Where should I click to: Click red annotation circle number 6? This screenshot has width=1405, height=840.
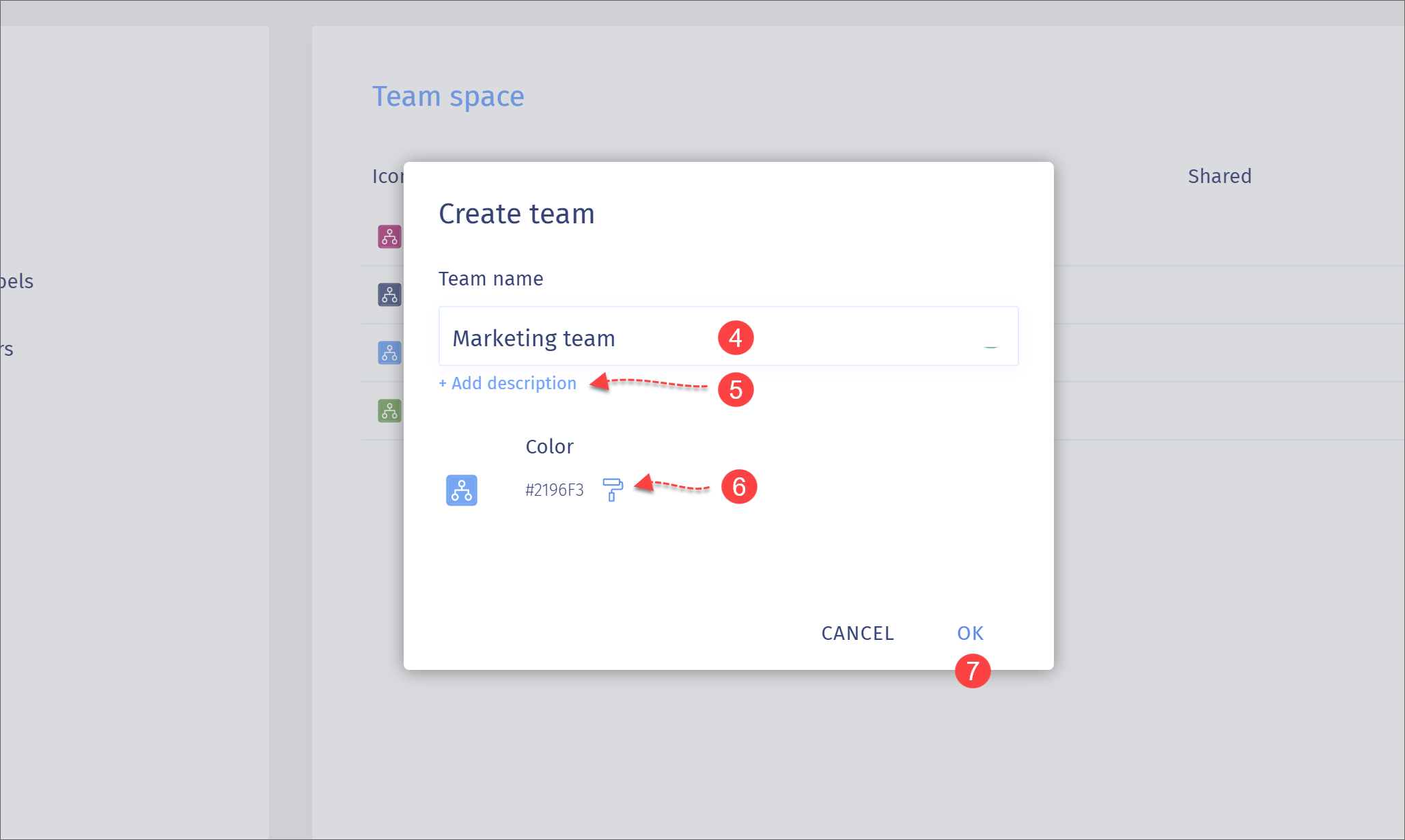[x=739, y=487]
